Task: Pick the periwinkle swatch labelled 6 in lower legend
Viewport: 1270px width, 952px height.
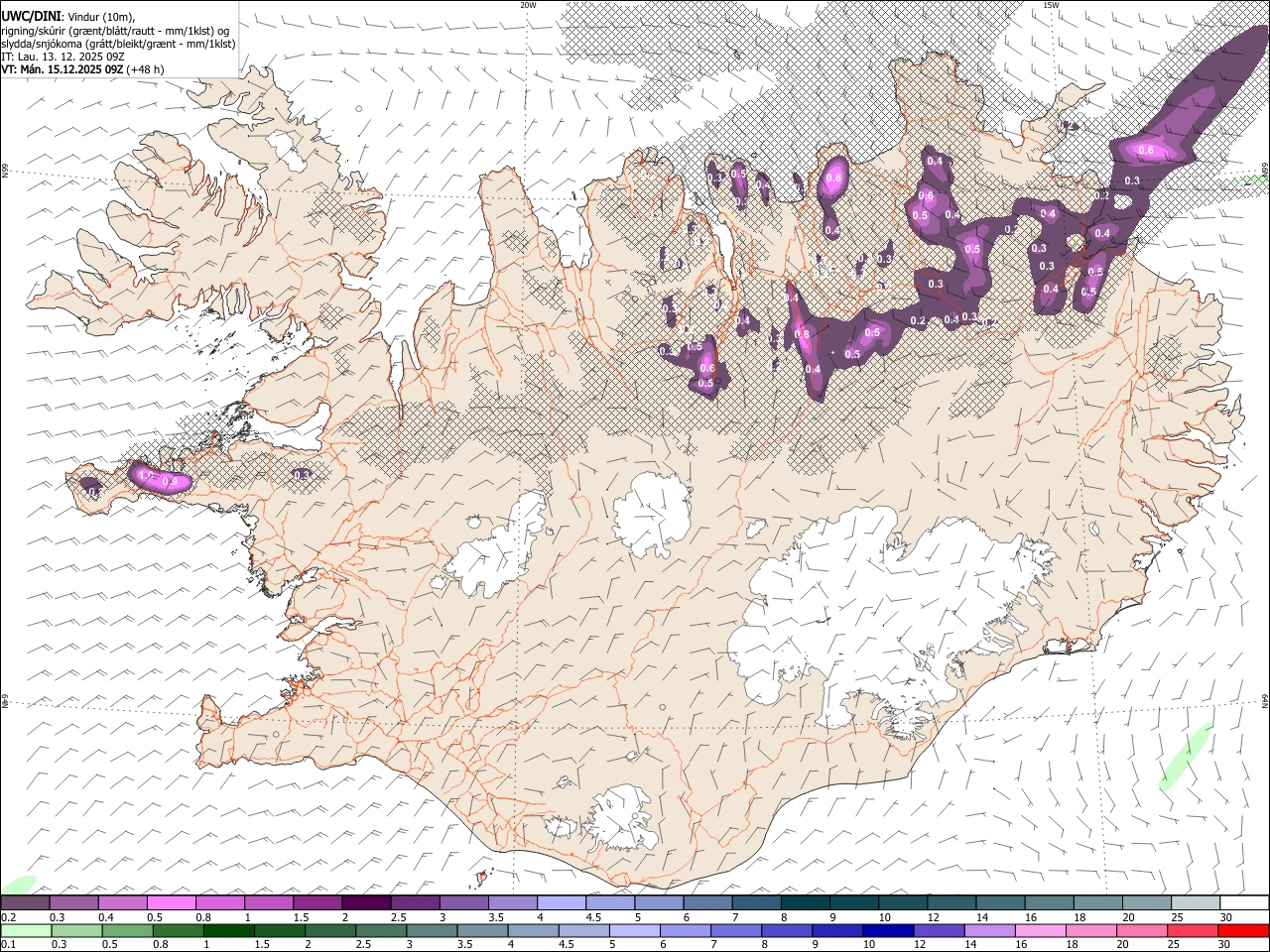Action: pos(685,931)
